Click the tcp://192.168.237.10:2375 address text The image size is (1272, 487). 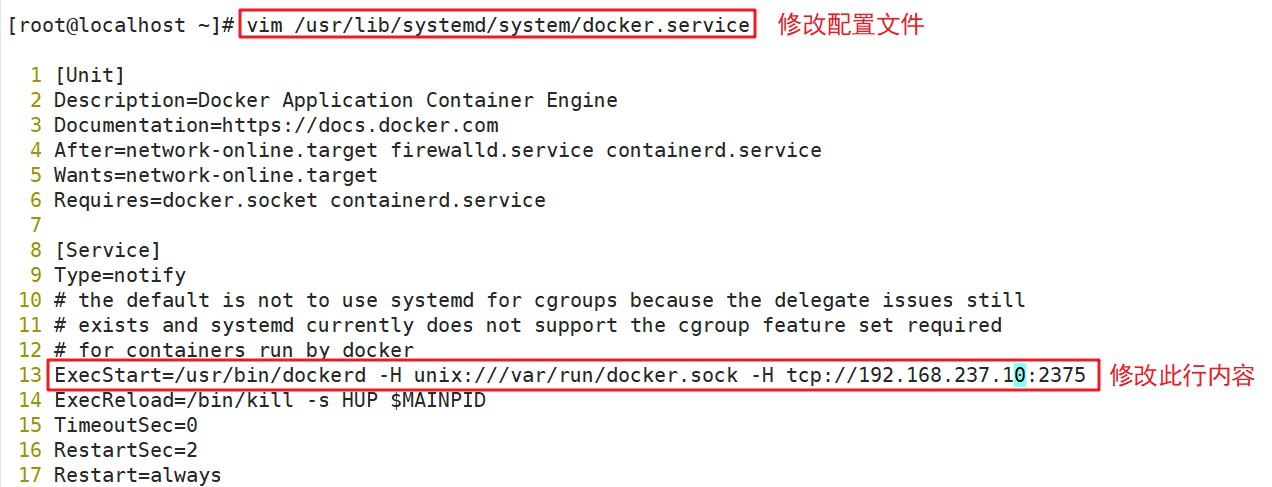[936, 376]
